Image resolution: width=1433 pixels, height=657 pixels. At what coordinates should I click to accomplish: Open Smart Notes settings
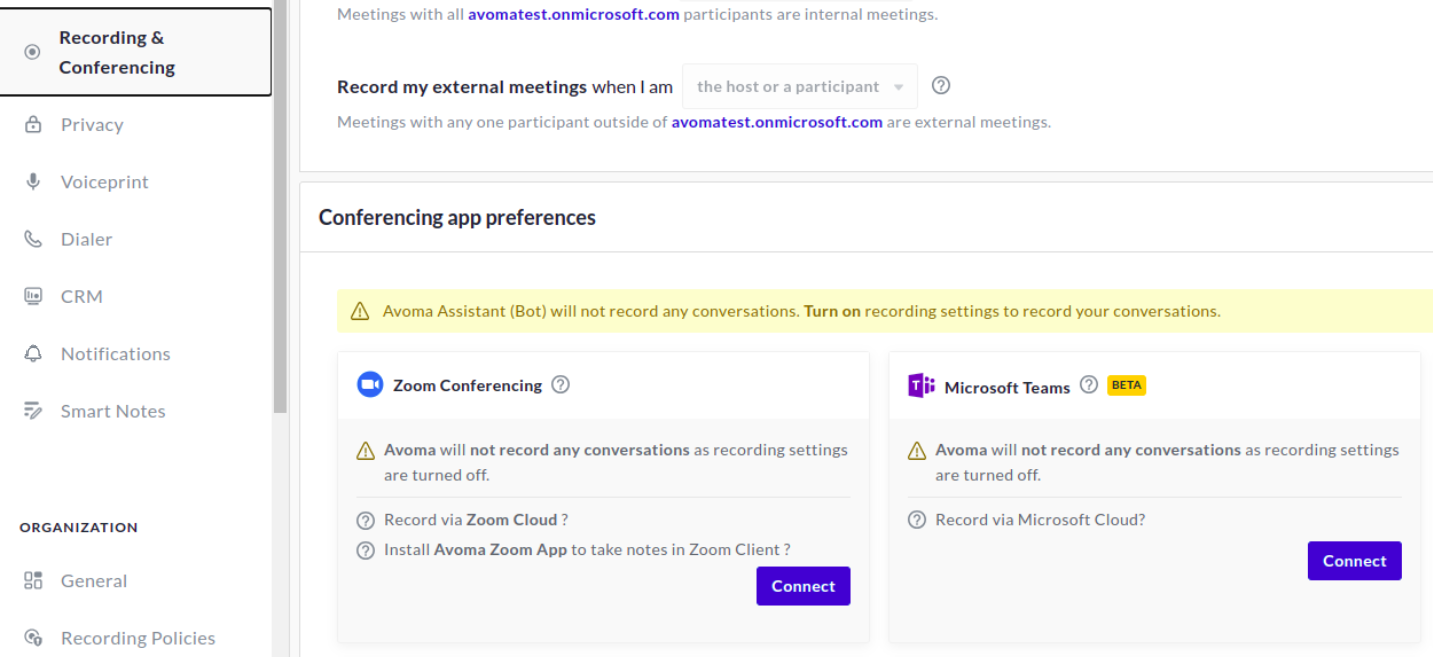point(113,411)
